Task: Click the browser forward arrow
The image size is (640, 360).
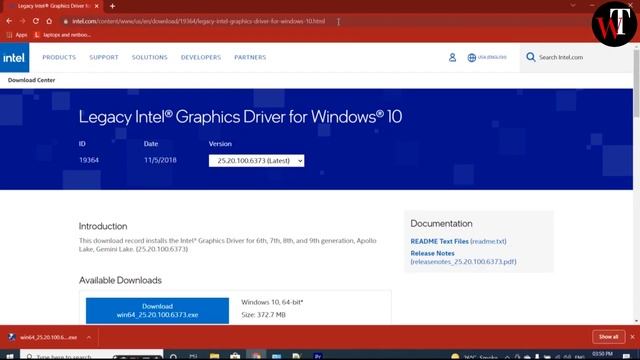Action: [x=22, y=21]
